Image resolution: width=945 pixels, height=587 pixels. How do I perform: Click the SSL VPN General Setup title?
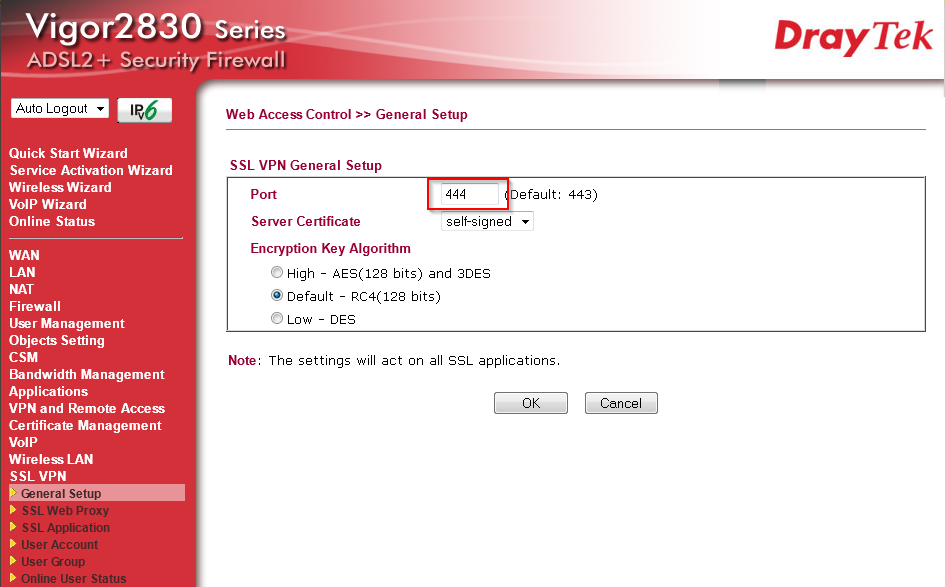coord(306,165)
